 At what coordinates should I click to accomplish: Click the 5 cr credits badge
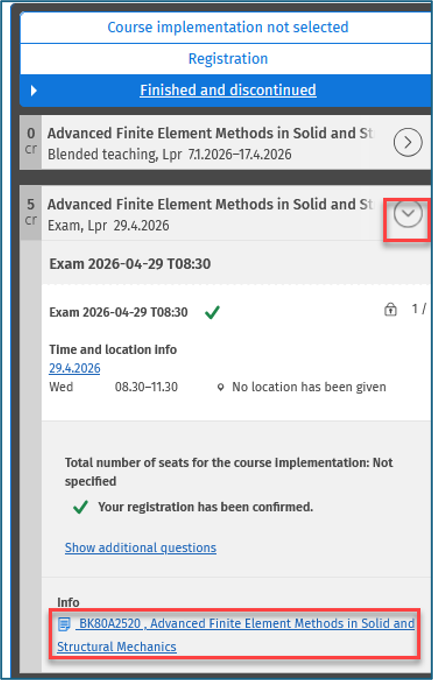[x=31, y=212]
